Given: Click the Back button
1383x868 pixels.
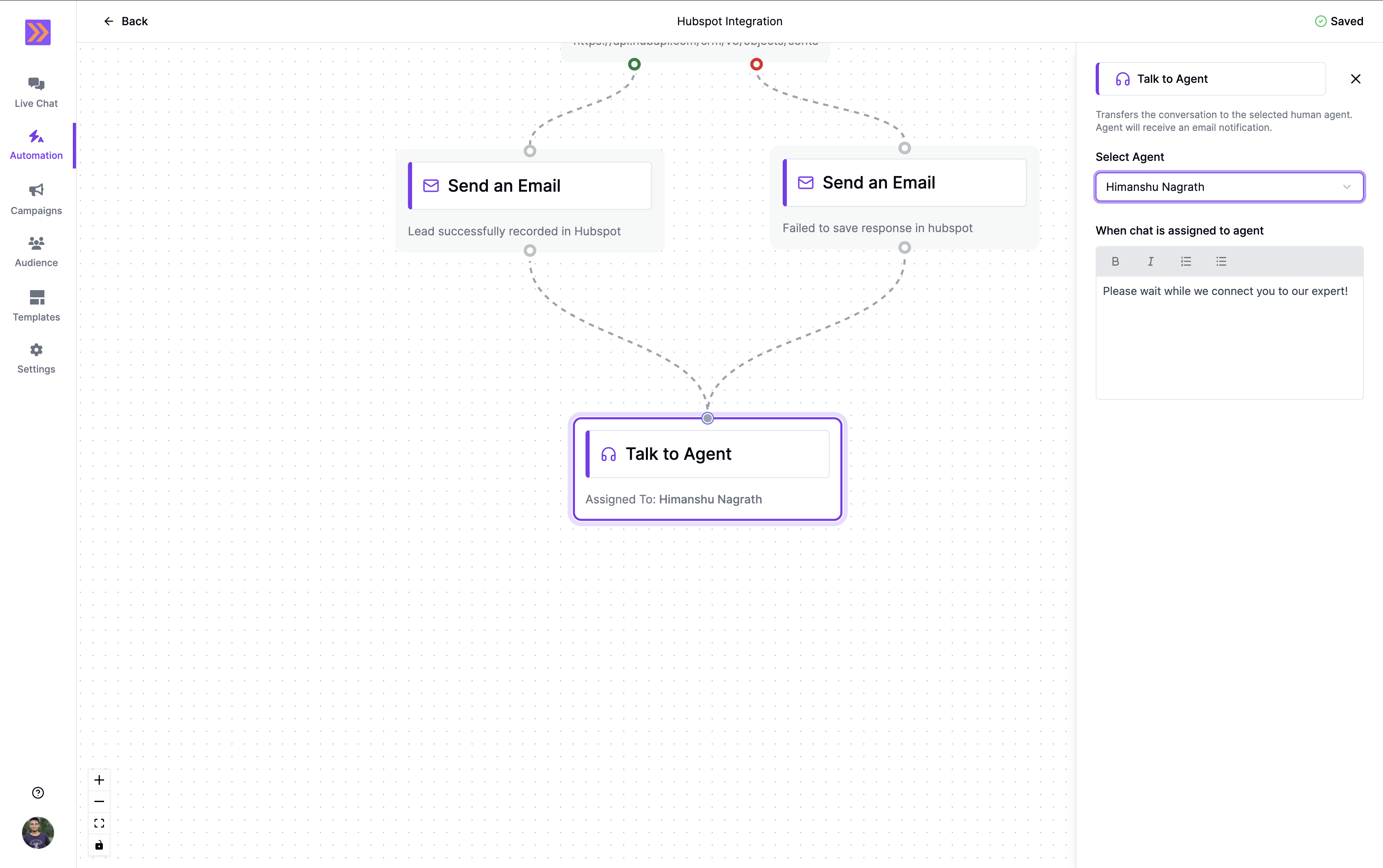Looking at the screenshot, I should [126, 21].
